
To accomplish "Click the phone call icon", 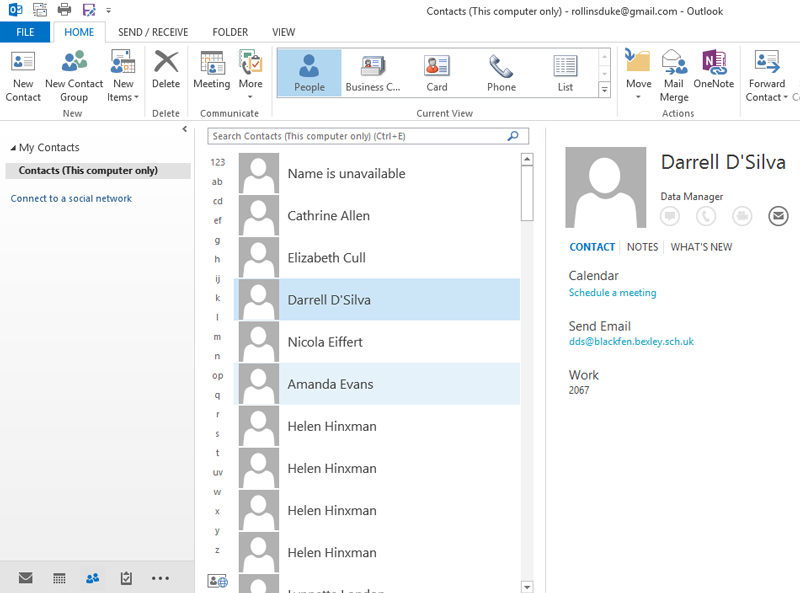I will coord(706,216).
